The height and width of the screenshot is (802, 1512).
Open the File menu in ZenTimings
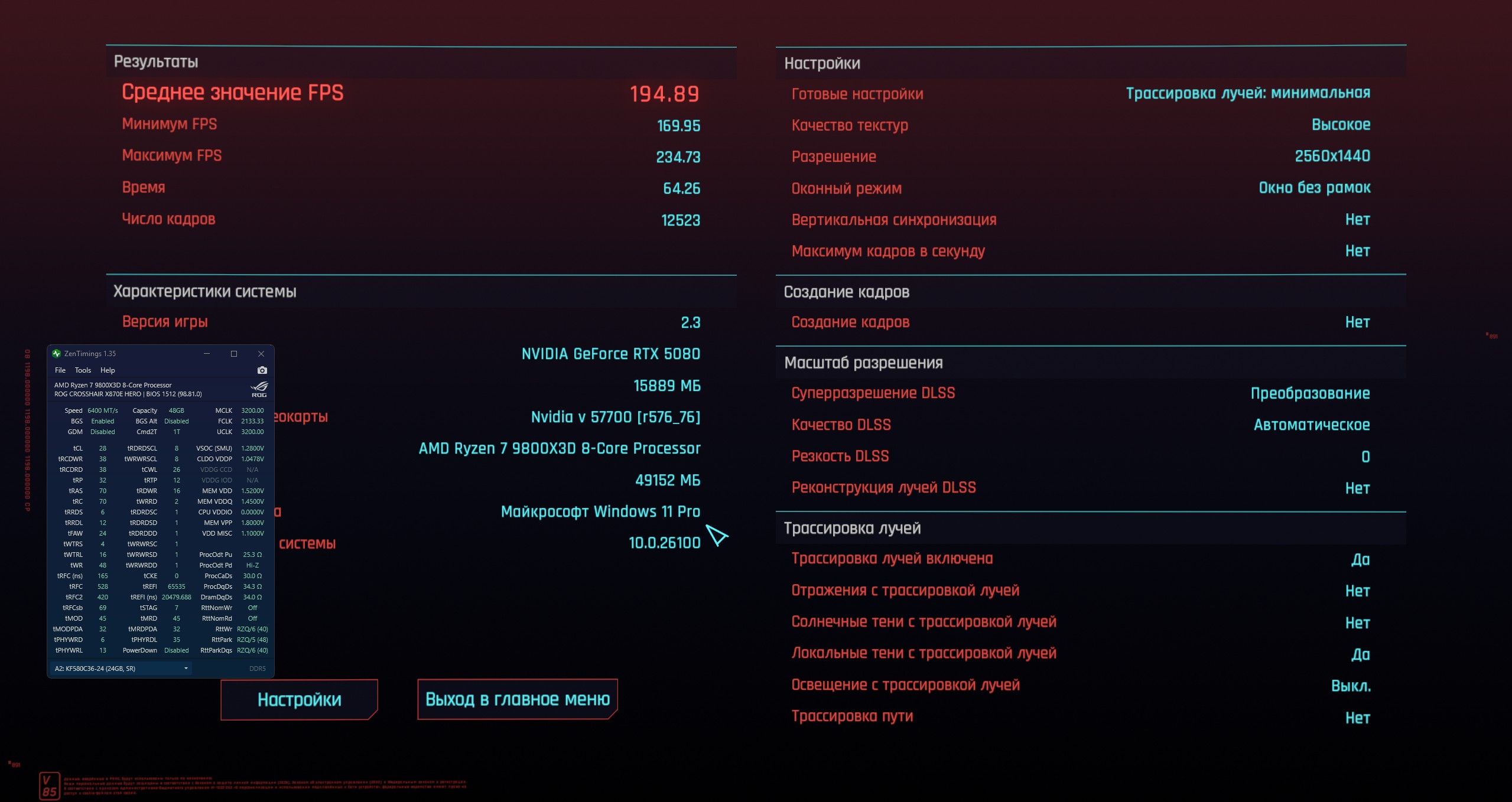tap(60, 370)
